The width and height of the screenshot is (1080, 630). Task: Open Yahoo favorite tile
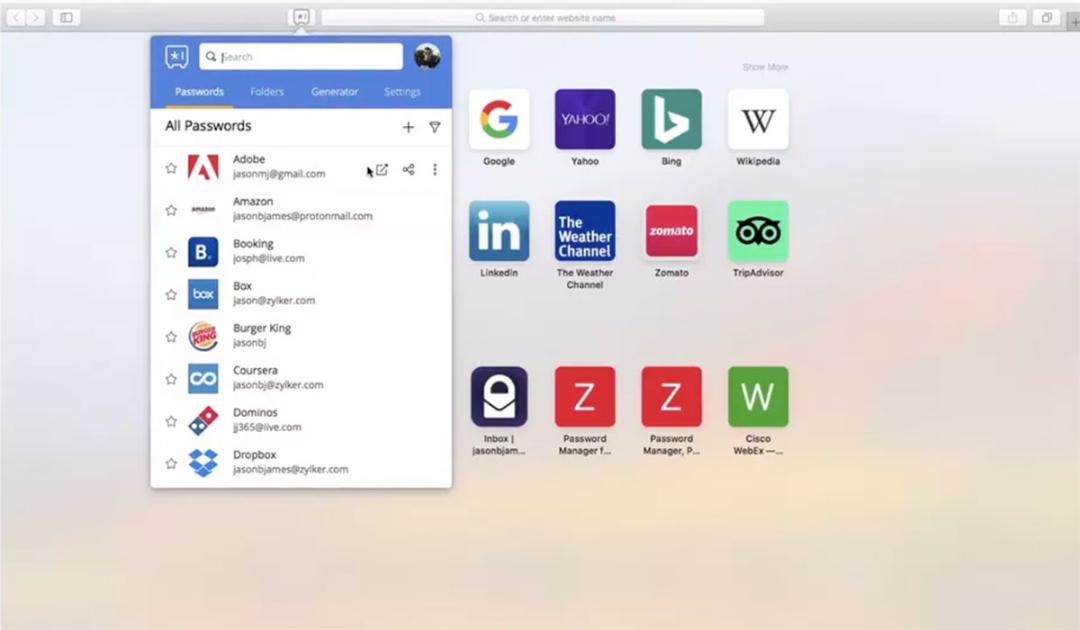tap(585, 119)
